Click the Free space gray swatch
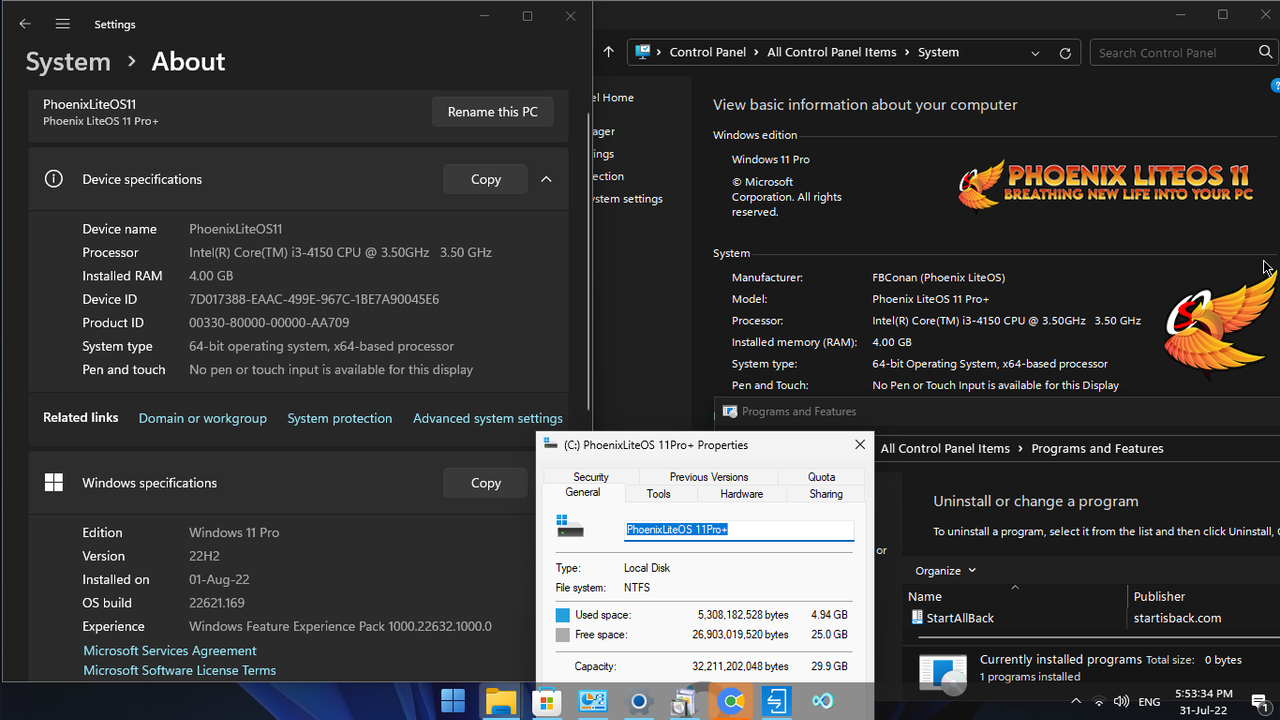The height and width of the screenshot is (720, 1280). 562,635
